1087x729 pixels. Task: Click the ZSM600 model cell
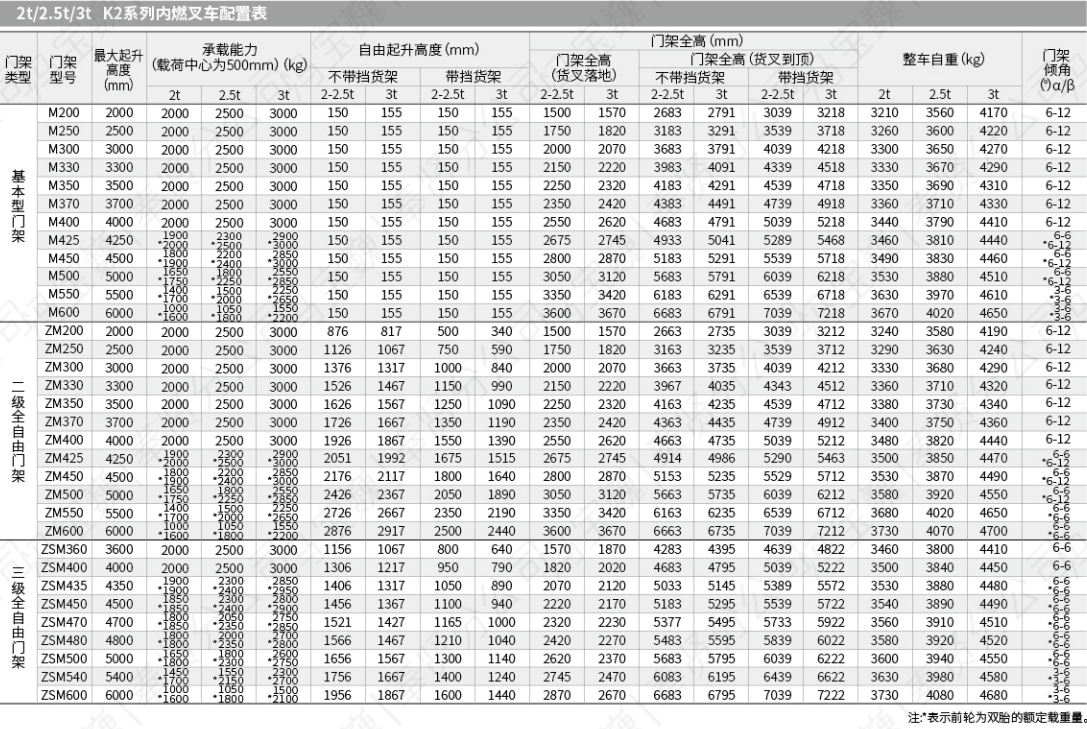point(63,695)
